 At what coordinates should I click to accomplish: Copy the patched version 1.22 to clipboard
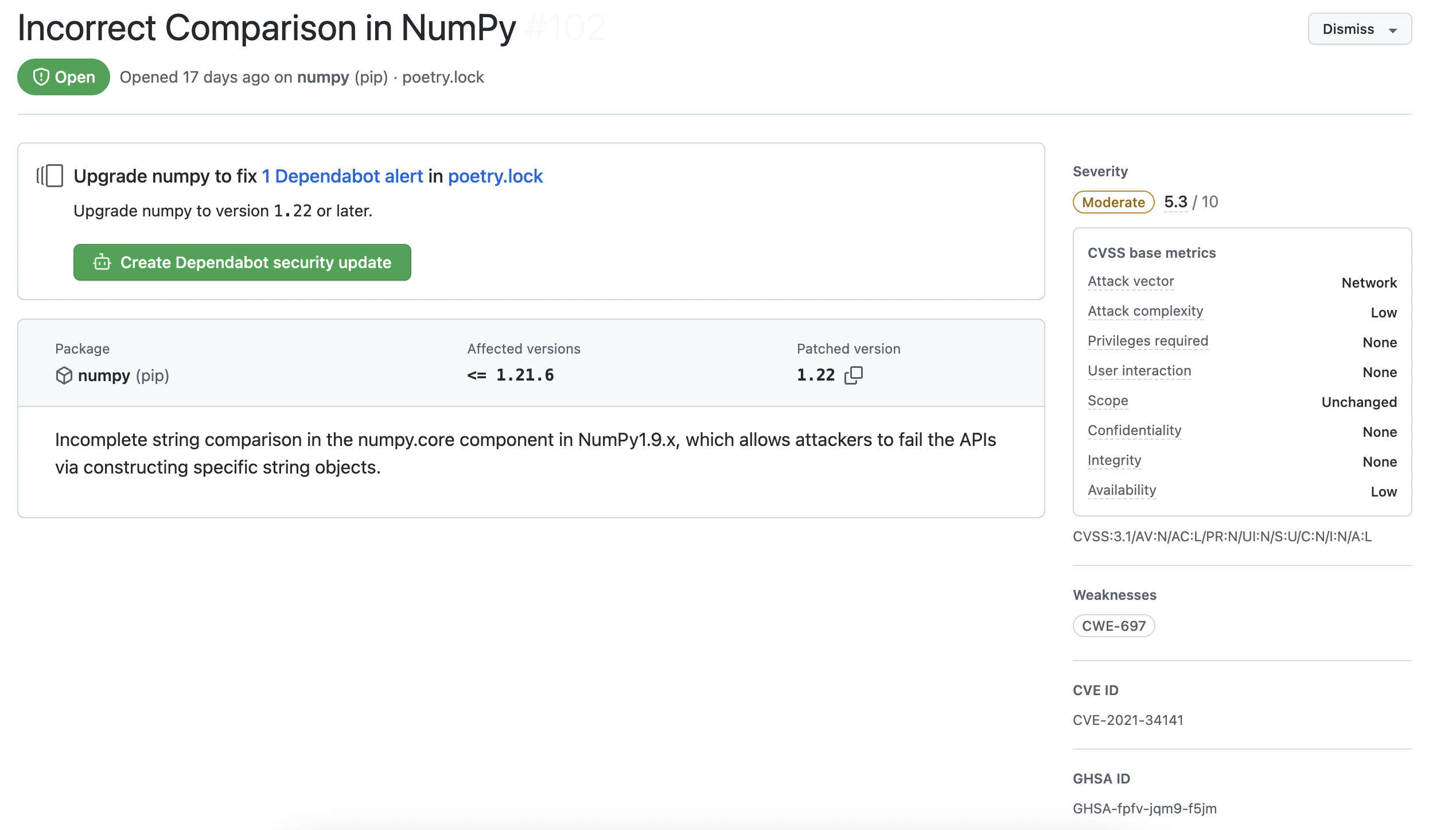click(x=854, y=375)
